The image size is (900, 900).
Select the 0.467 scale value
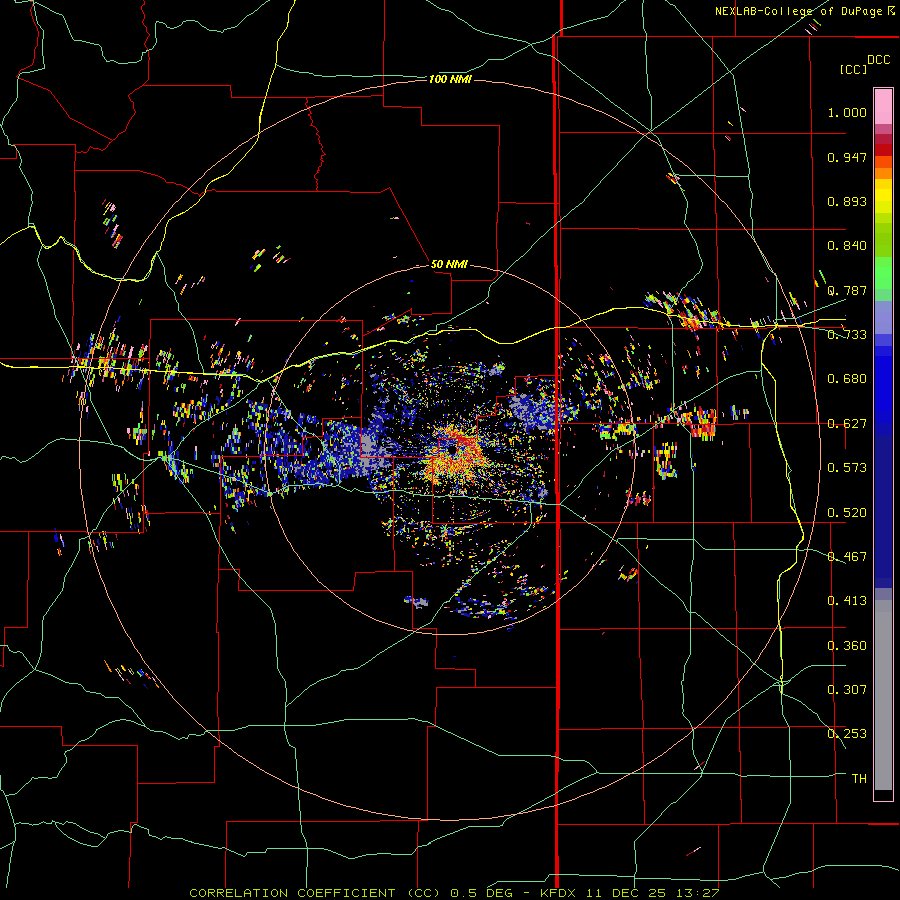pyautogui.click(x=847, y=557)
